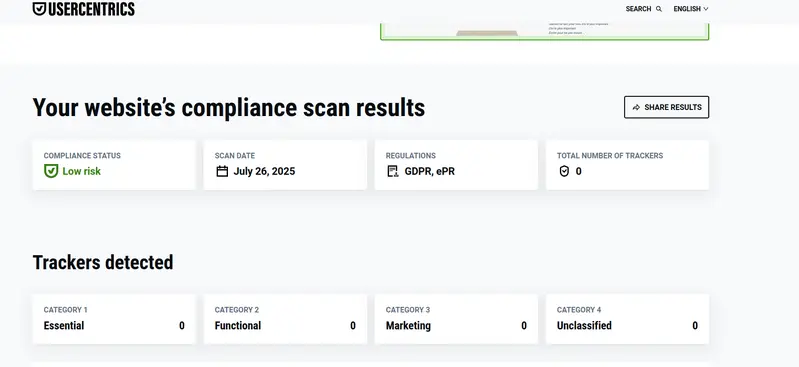The image size is (799, 367).
Task: Click the Category 2 label
Action: 237,309
